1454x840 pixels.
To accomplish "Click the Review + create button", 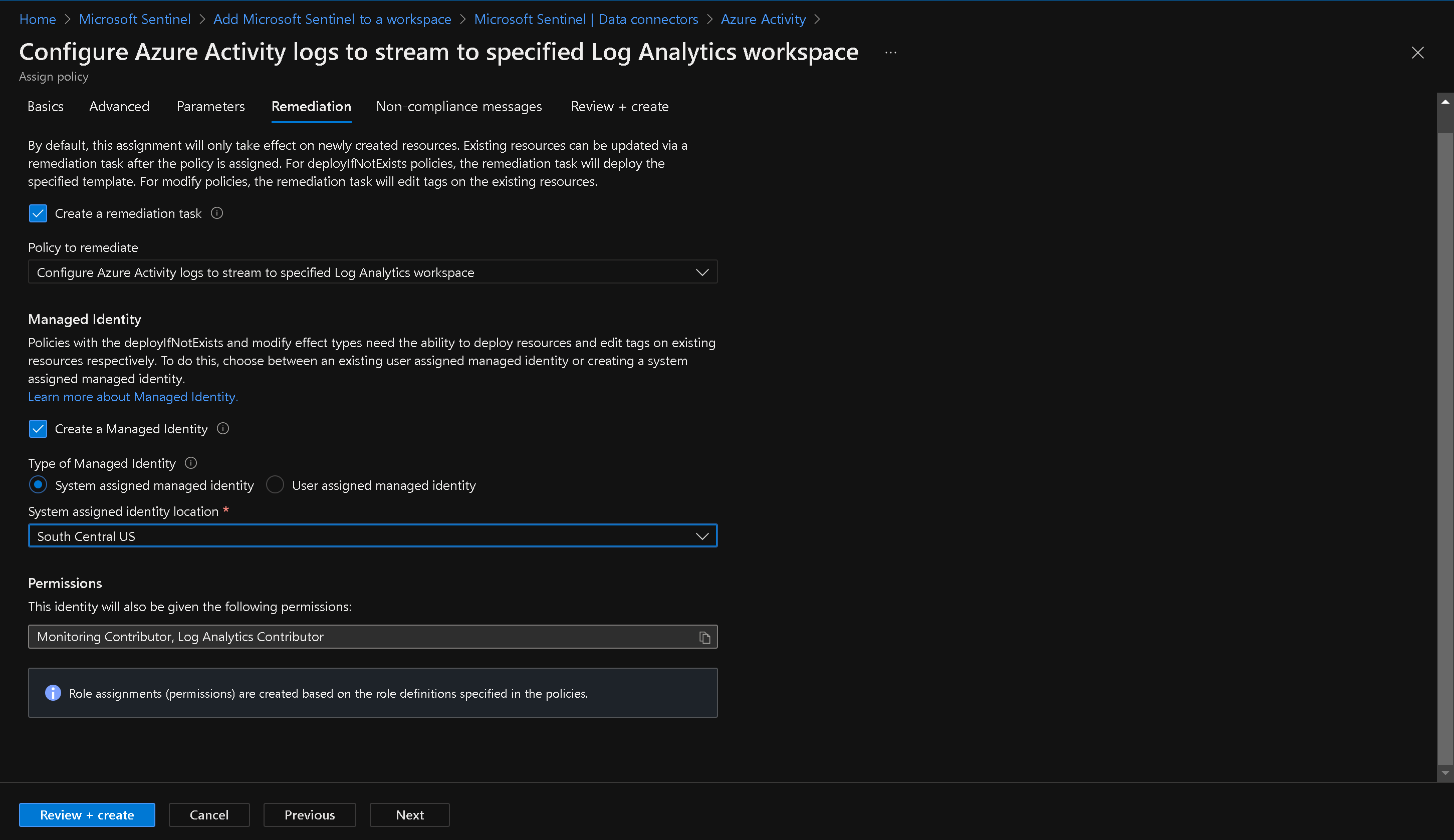I will [87, 814].
